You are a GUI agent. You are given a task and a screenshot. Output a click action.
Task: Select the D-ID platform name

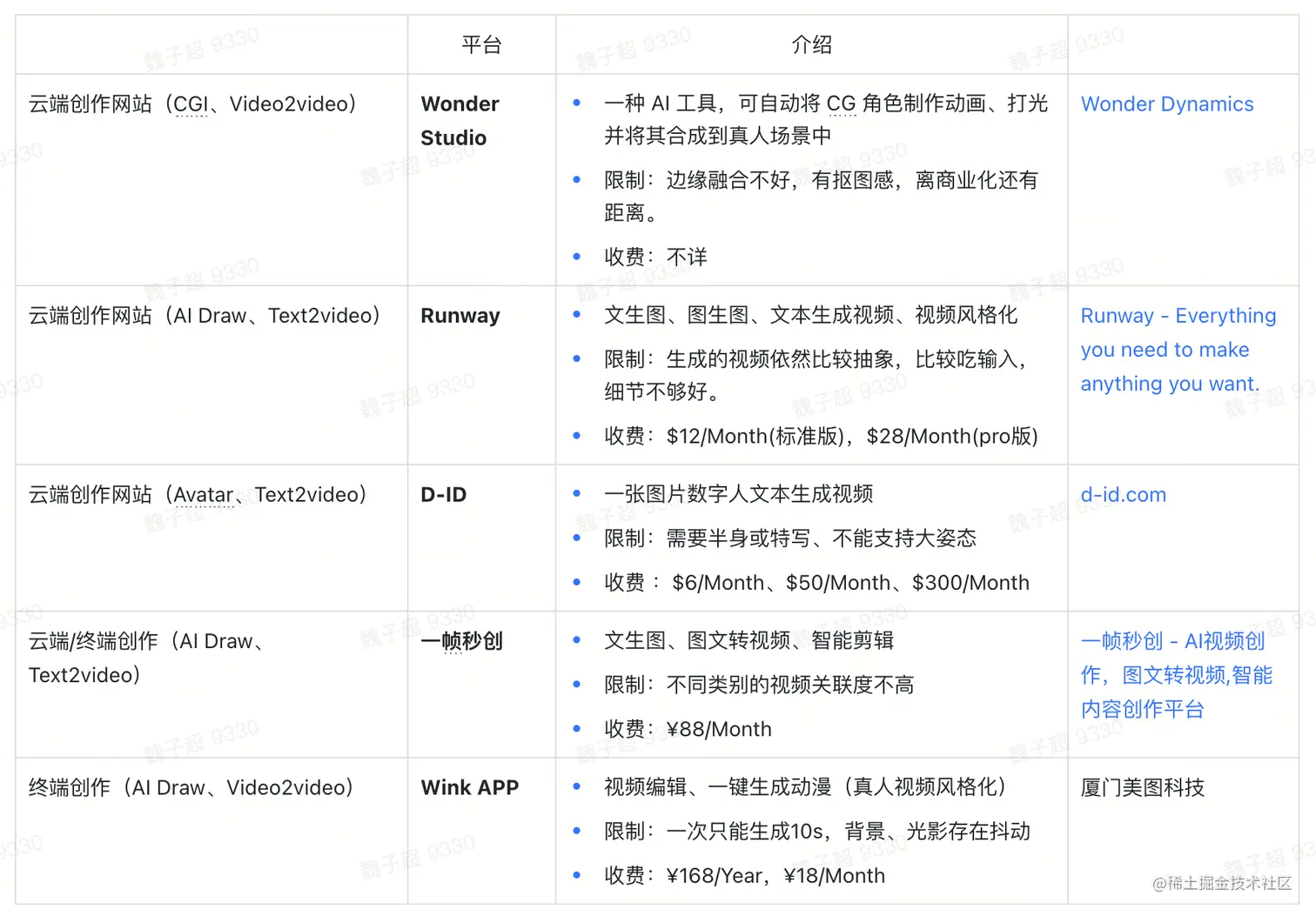click(444, 495)
